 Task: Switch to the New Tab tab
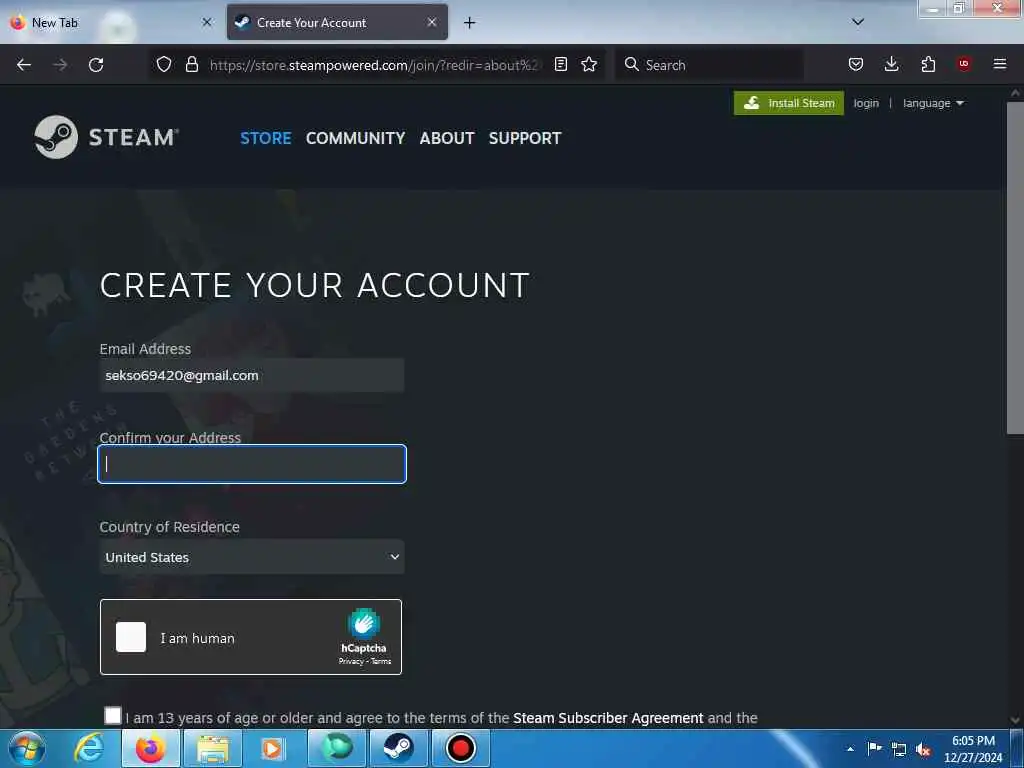[x=111, y=22]
